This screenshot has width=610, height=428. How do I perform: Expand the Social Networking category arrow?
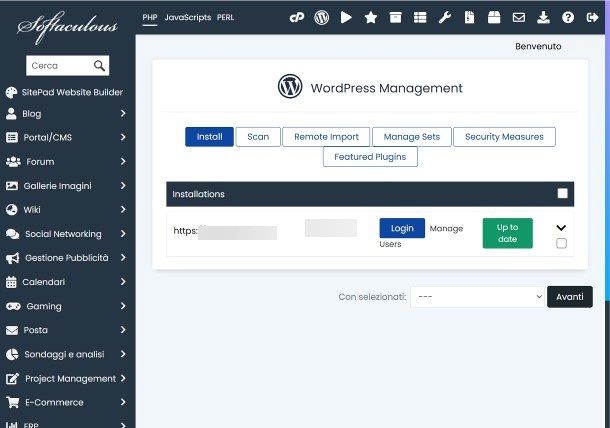[x=123, y=233]
